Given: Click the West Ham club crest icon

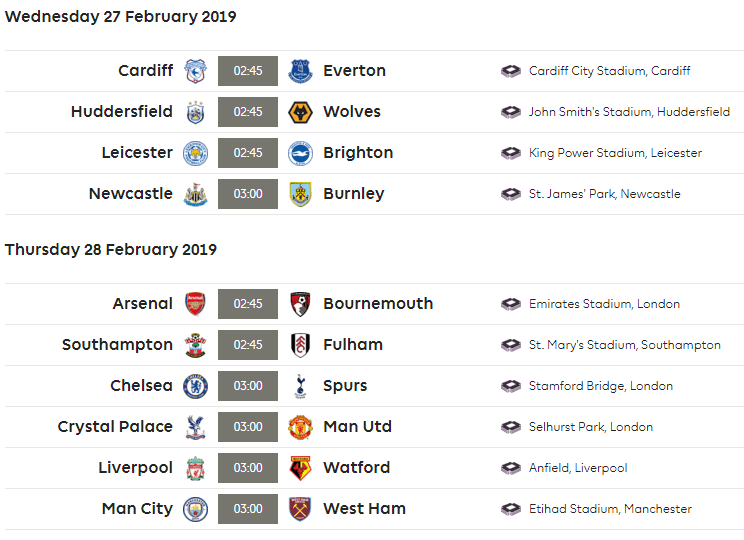Looking at the screenshot, I should pyautogui.click(x=300, y=509).
